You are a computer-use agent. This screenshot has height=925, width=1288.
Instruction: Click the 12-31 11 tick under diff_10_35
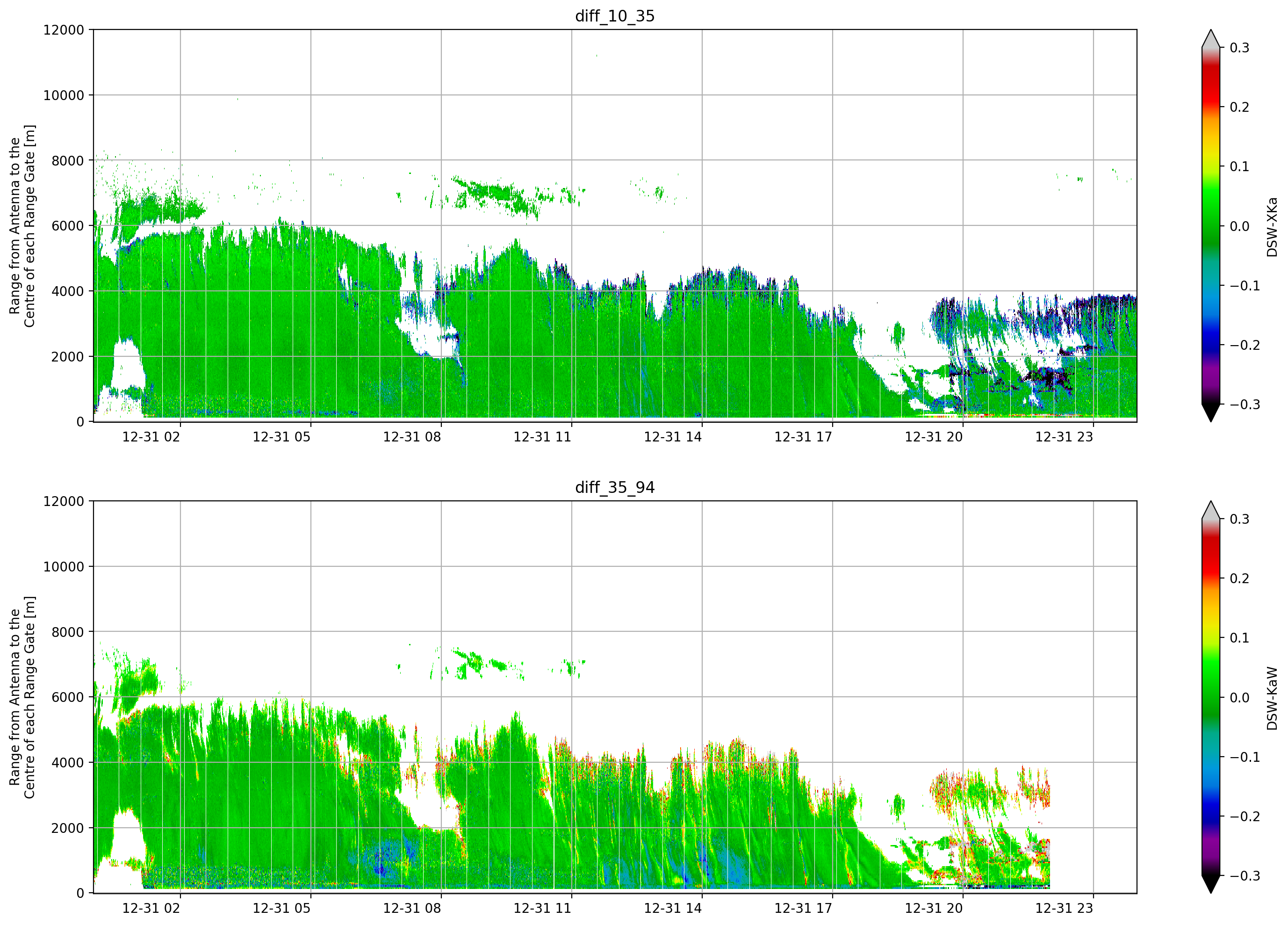pyautogui.click(x=542, y=437)
